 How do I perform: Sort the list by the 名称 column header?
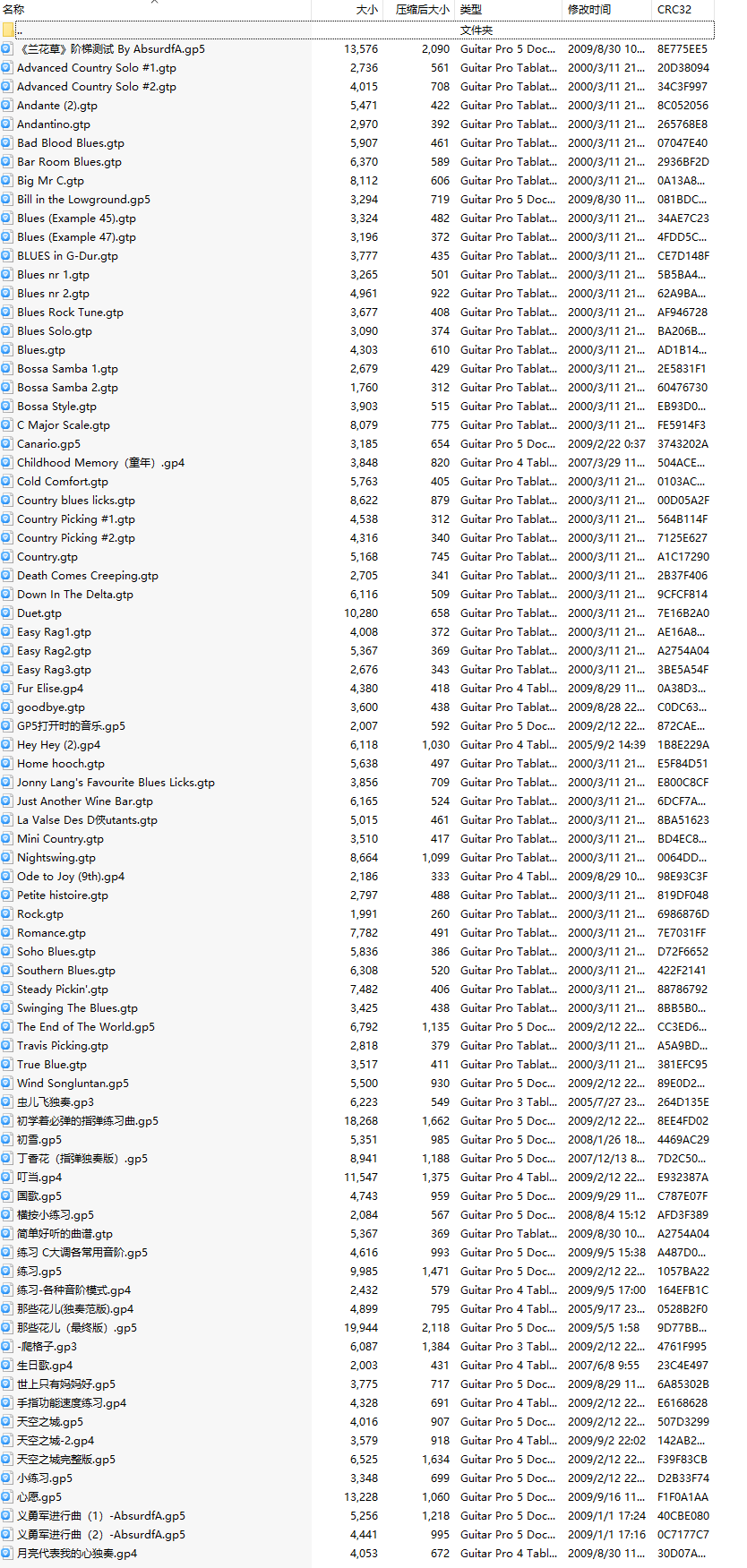[13, 10]
